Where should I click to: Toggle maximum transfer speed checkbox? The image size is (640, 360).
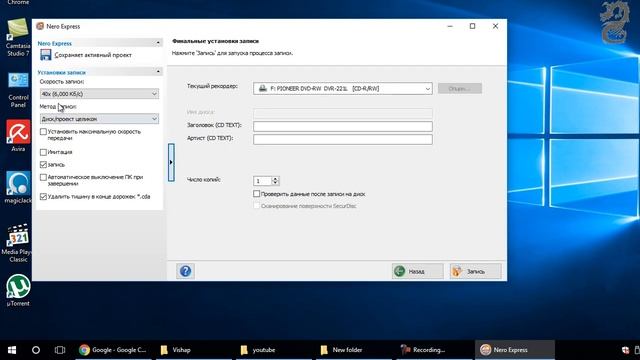pos(43,132)
